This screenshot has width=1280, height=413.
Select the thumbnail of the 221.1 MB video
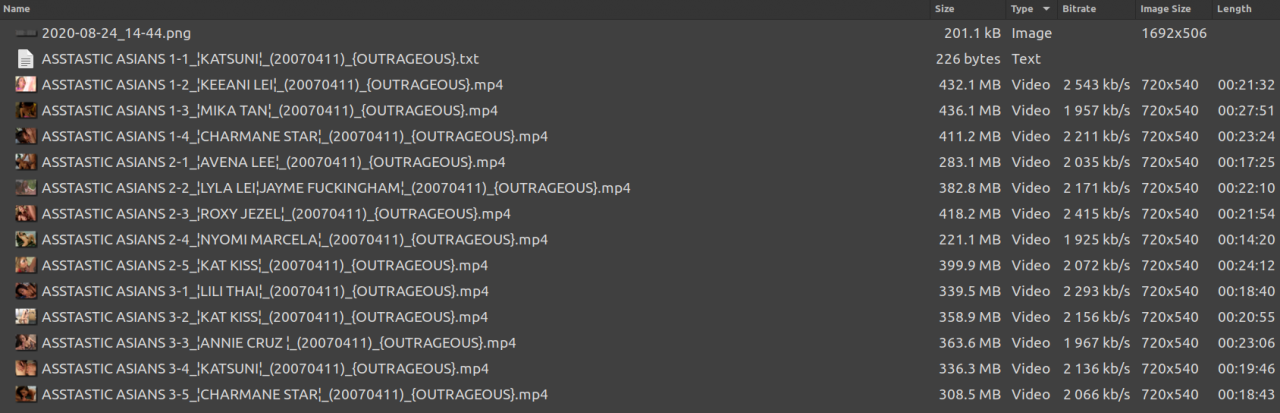click(26, 239)
